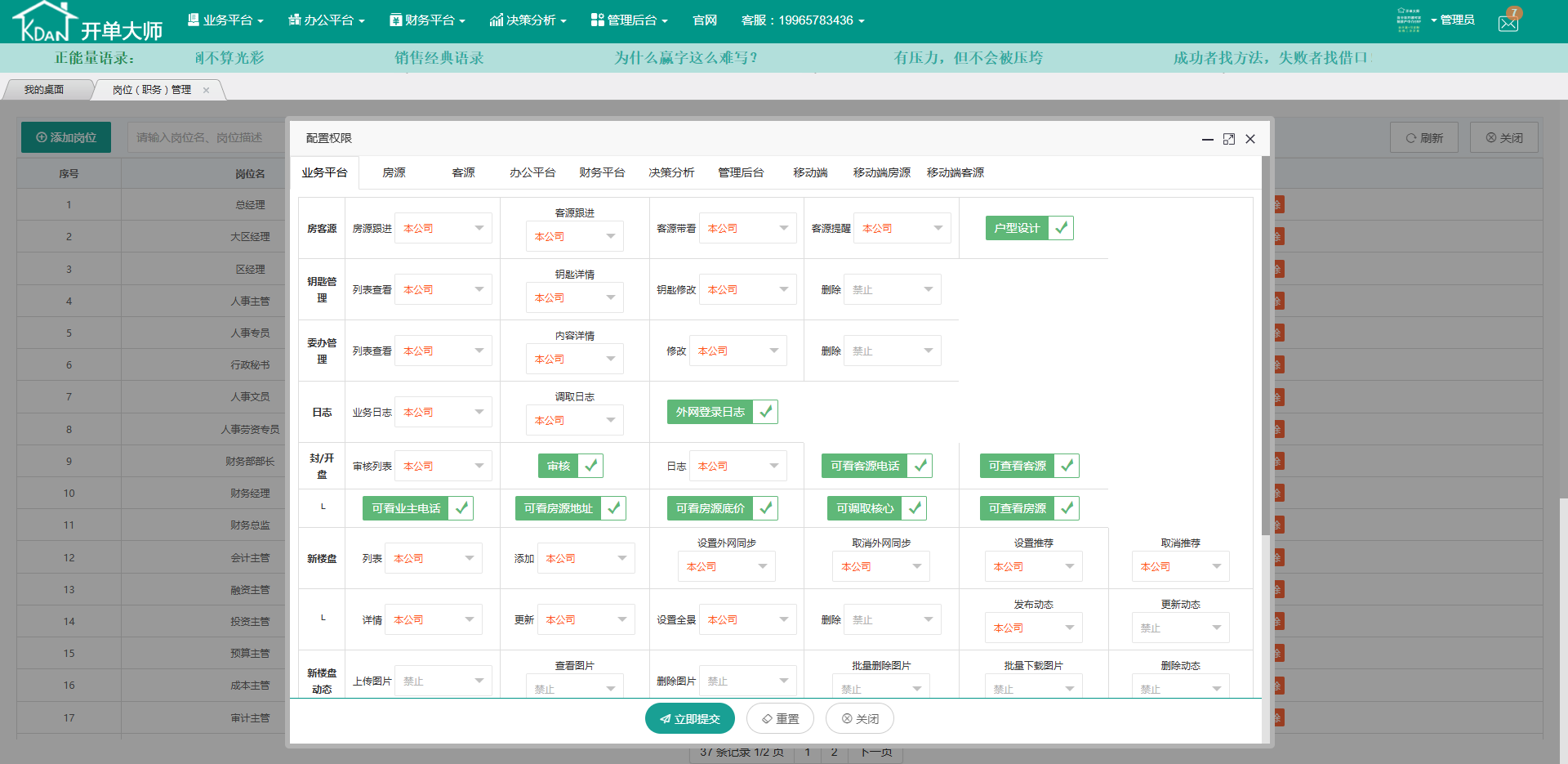Close the 岗位(职务)管理 tab with x
This screenshot has width=1568, height=764.
coord(207,90)
